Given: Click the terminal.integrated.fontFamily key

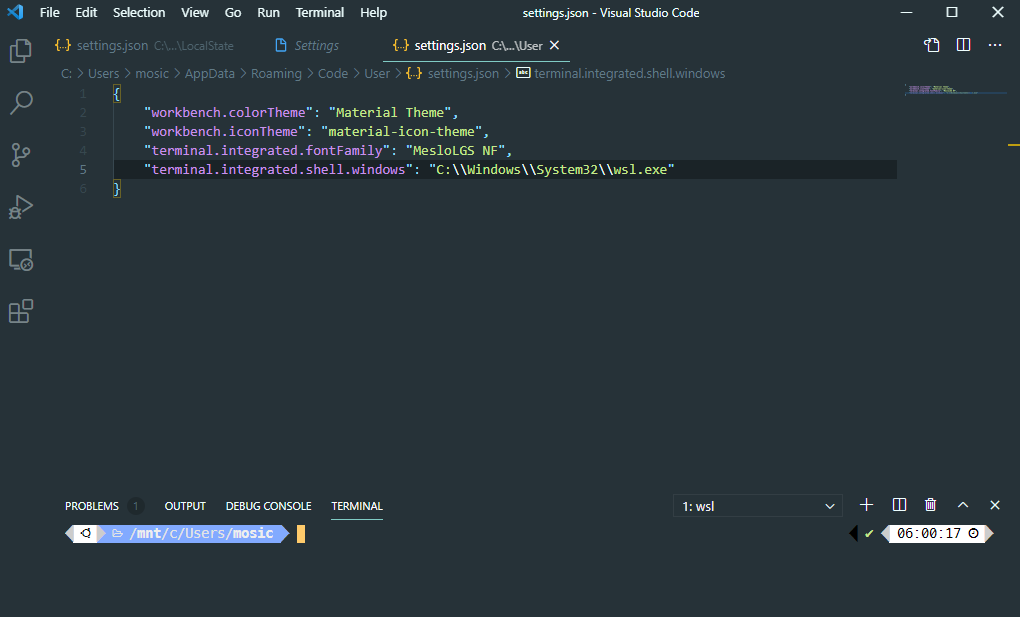Looking at the screenshot, I should pyautogui.click(x=267, y=150).
